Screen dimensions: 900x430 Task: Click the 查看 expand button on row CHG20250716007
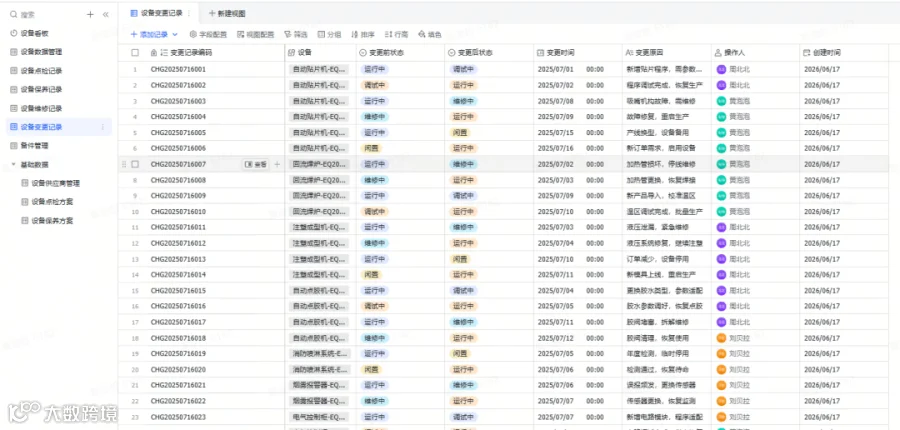(256, 164)
